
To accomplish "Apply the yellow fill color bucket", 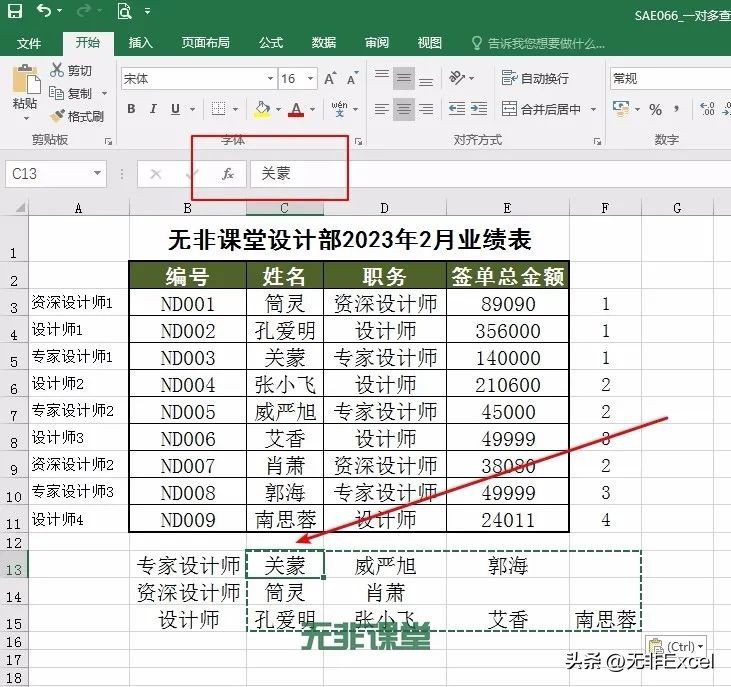I will 262,109.
